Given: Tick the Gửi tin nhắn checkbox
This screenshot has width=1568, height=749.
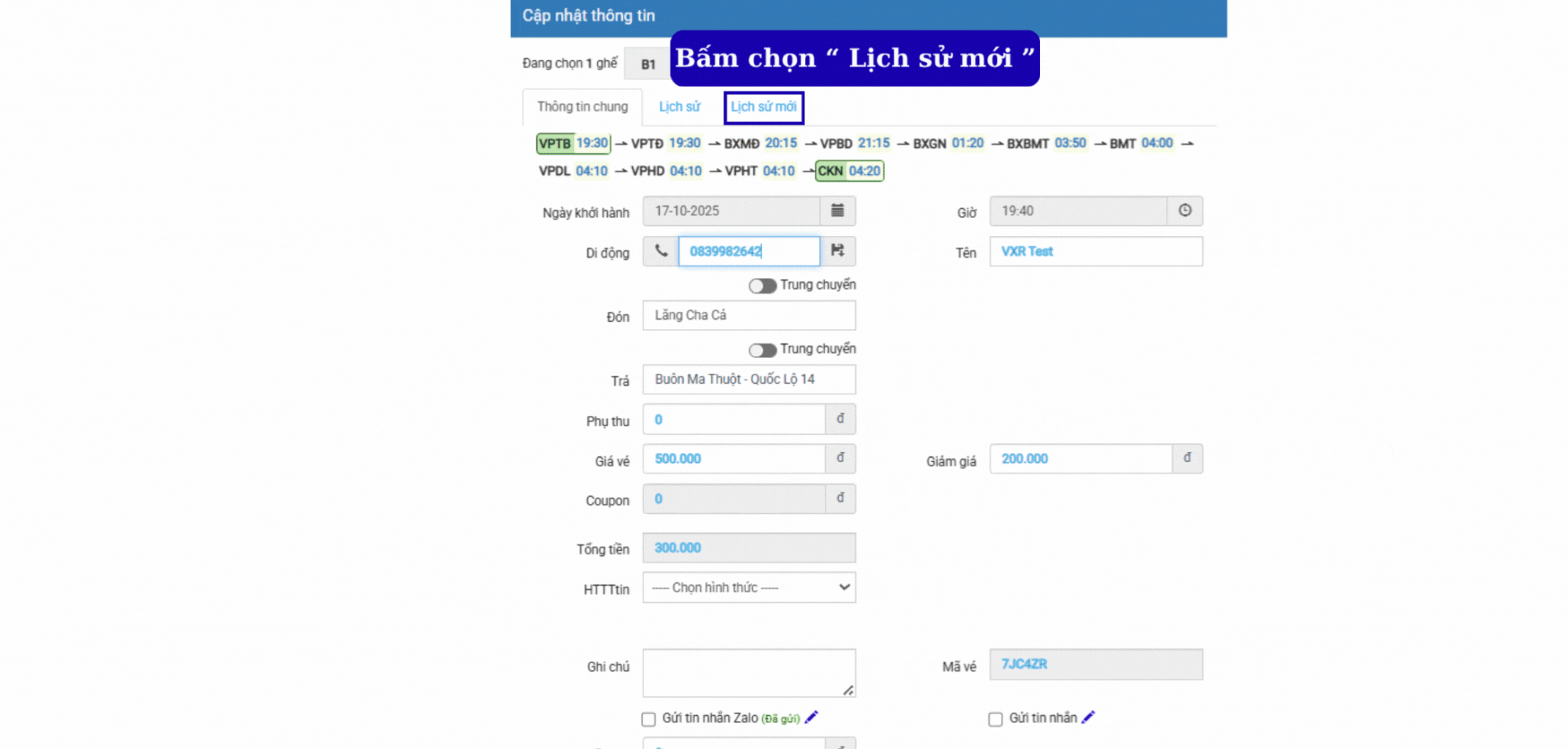Looking at the screenshot, I should coord(996,719).
